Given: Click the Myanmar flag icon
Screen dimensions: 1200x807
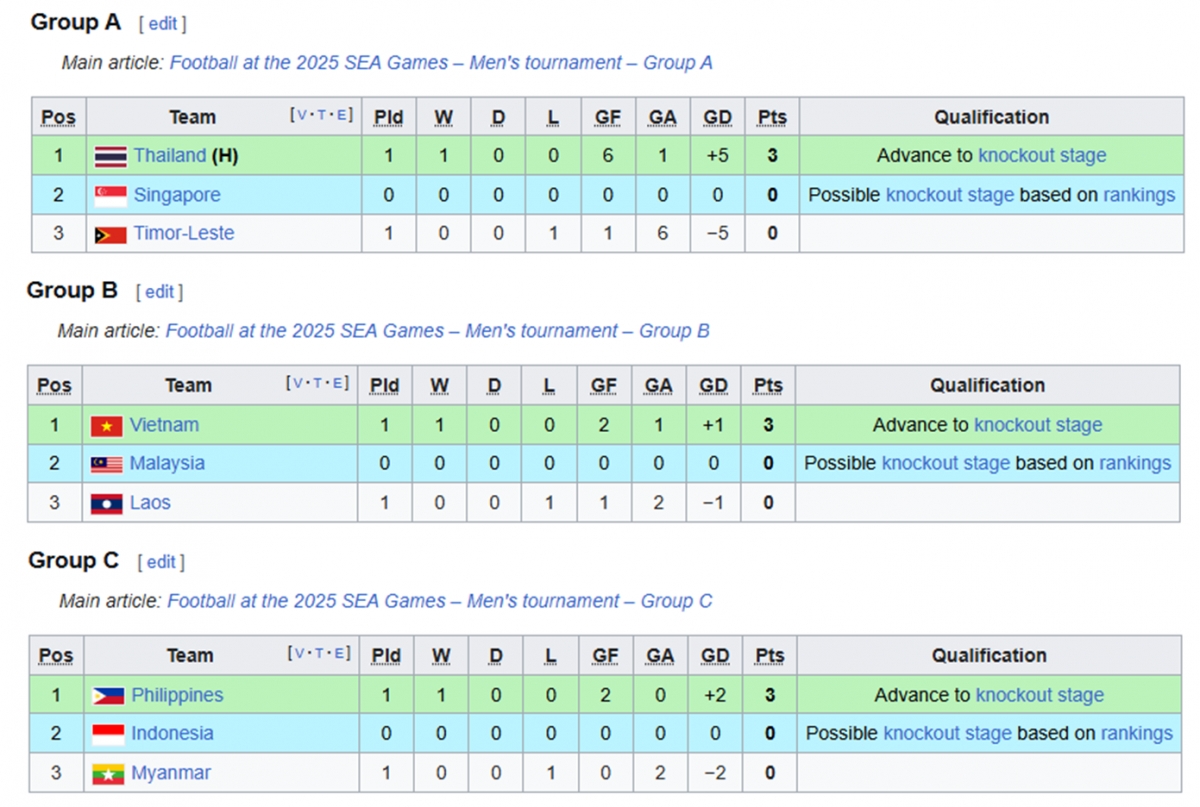Looking at the screenshot, I should point(108,774).
